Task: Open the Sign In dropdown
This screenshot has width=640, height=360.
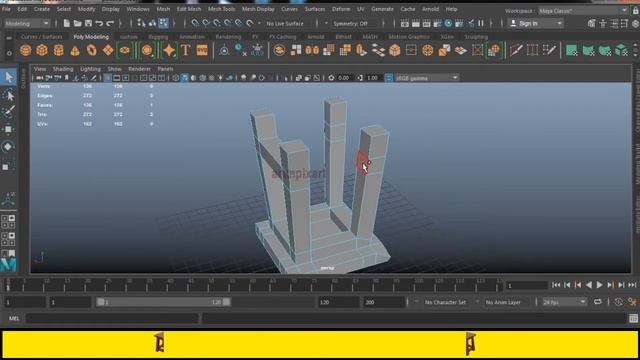Action: click(536, 24)
